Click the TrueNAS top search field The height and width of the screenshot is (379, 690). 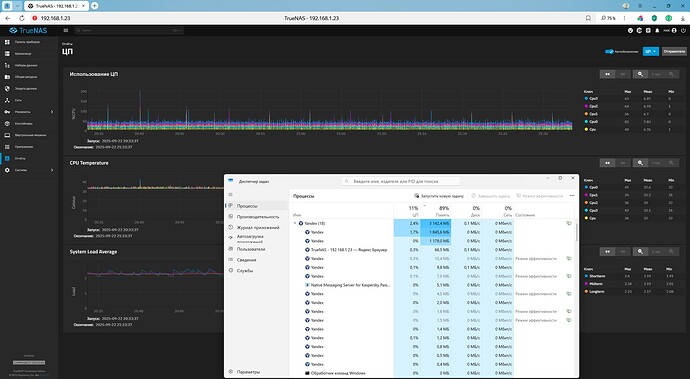(129, 30)
